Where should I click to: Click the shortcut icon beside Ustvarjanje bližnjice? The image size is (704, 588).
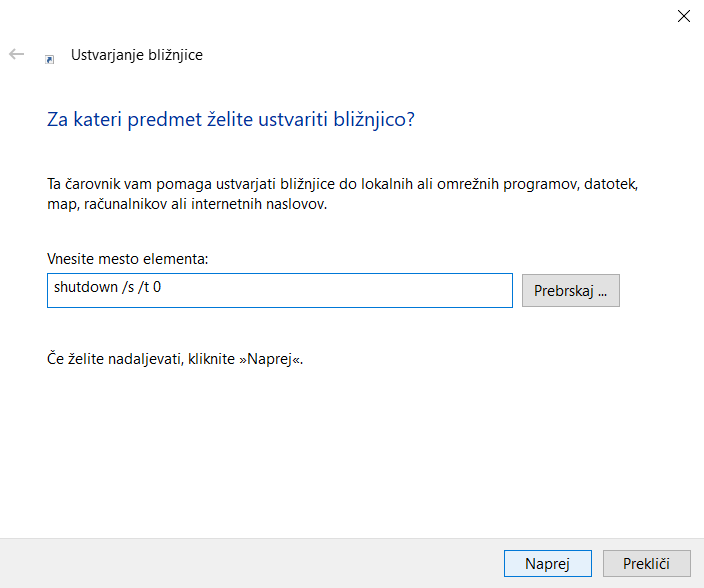(50, 59)
